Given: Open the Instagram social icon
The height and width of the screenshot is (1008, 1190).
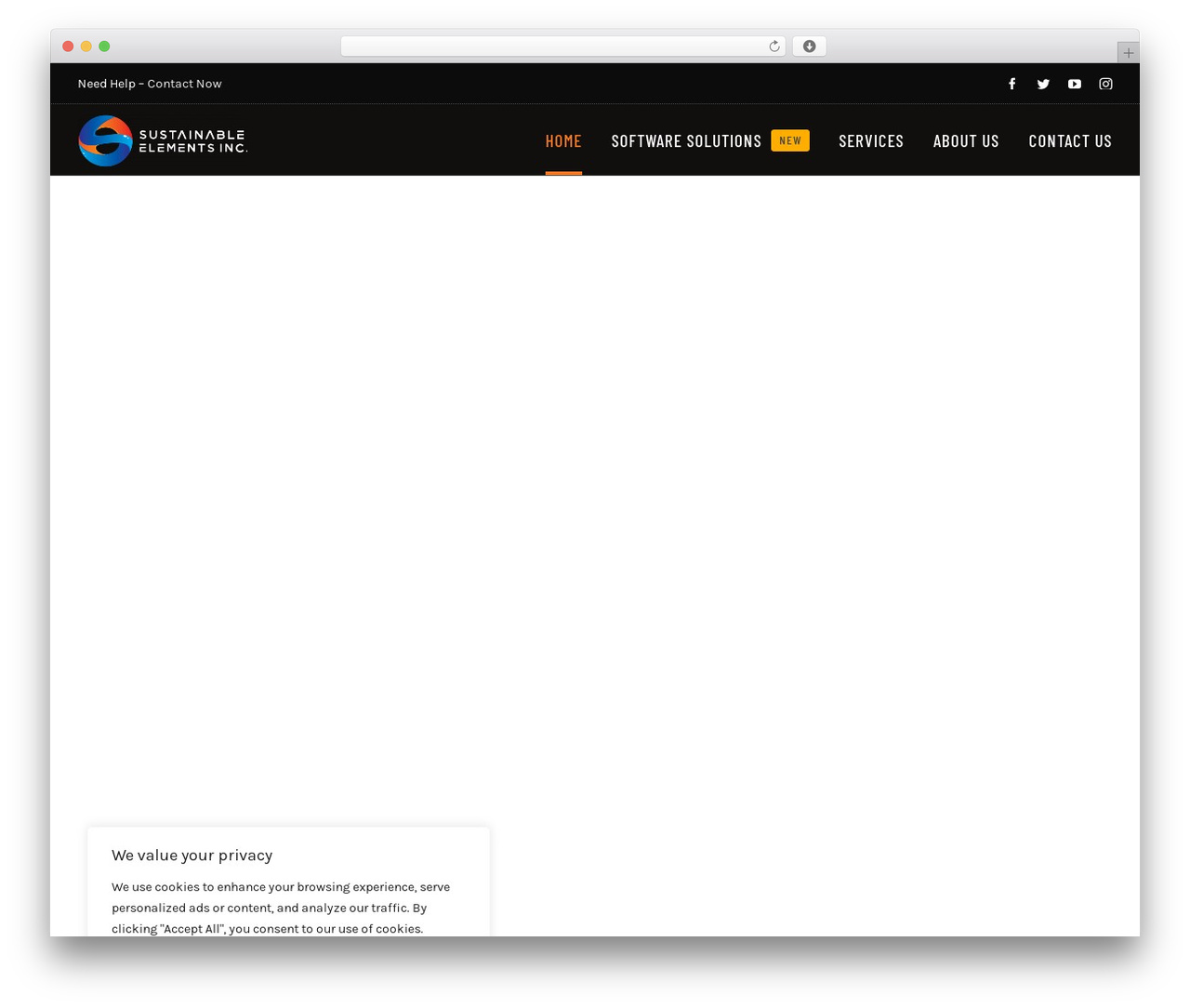Looking at the screenshot, I should tap(1105, 84).
